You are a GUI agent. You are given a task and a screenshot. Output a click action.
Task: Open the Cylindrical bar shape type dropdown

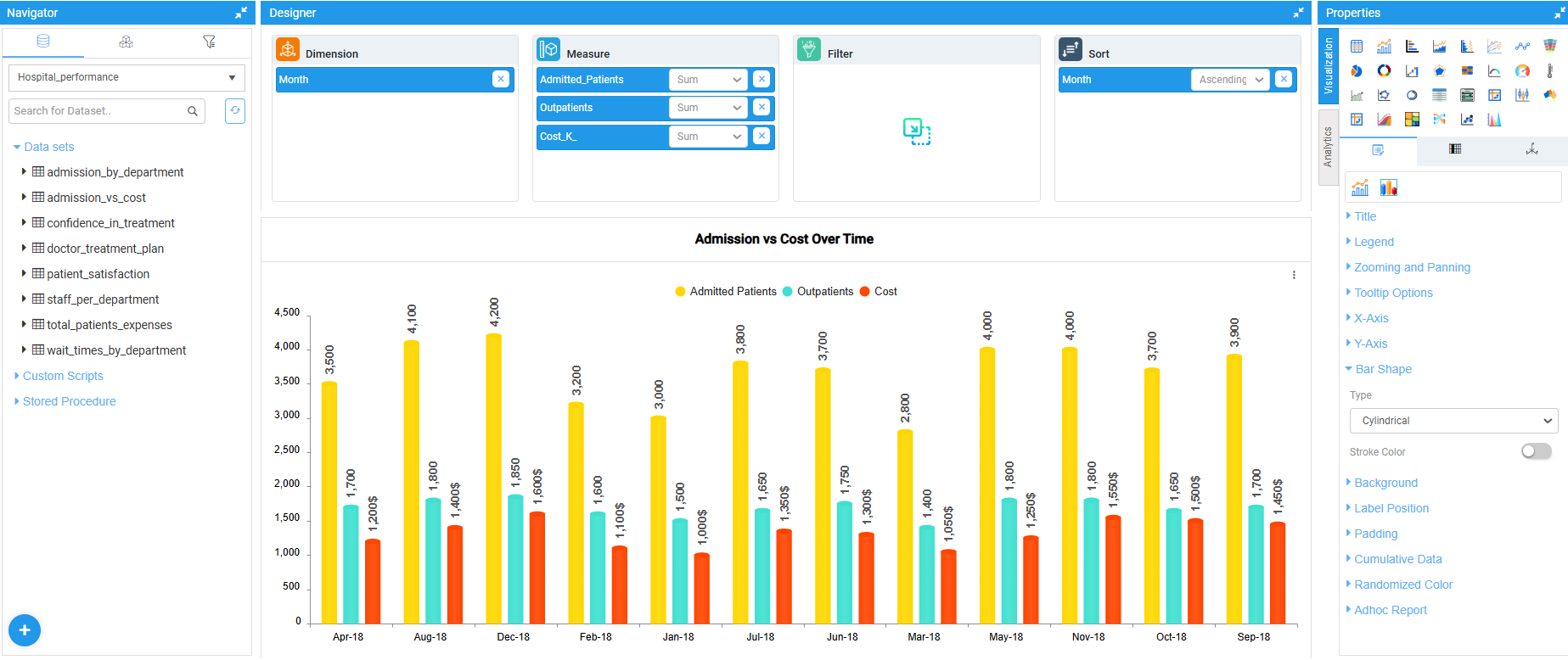[x=1453, y=421]
